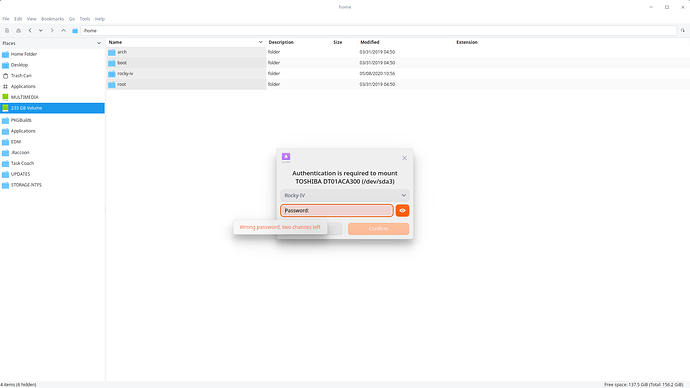The height and width of the screenshot is (388, 690).
Task: Click the 4 items hidden status text
Action: pos(18,384)
